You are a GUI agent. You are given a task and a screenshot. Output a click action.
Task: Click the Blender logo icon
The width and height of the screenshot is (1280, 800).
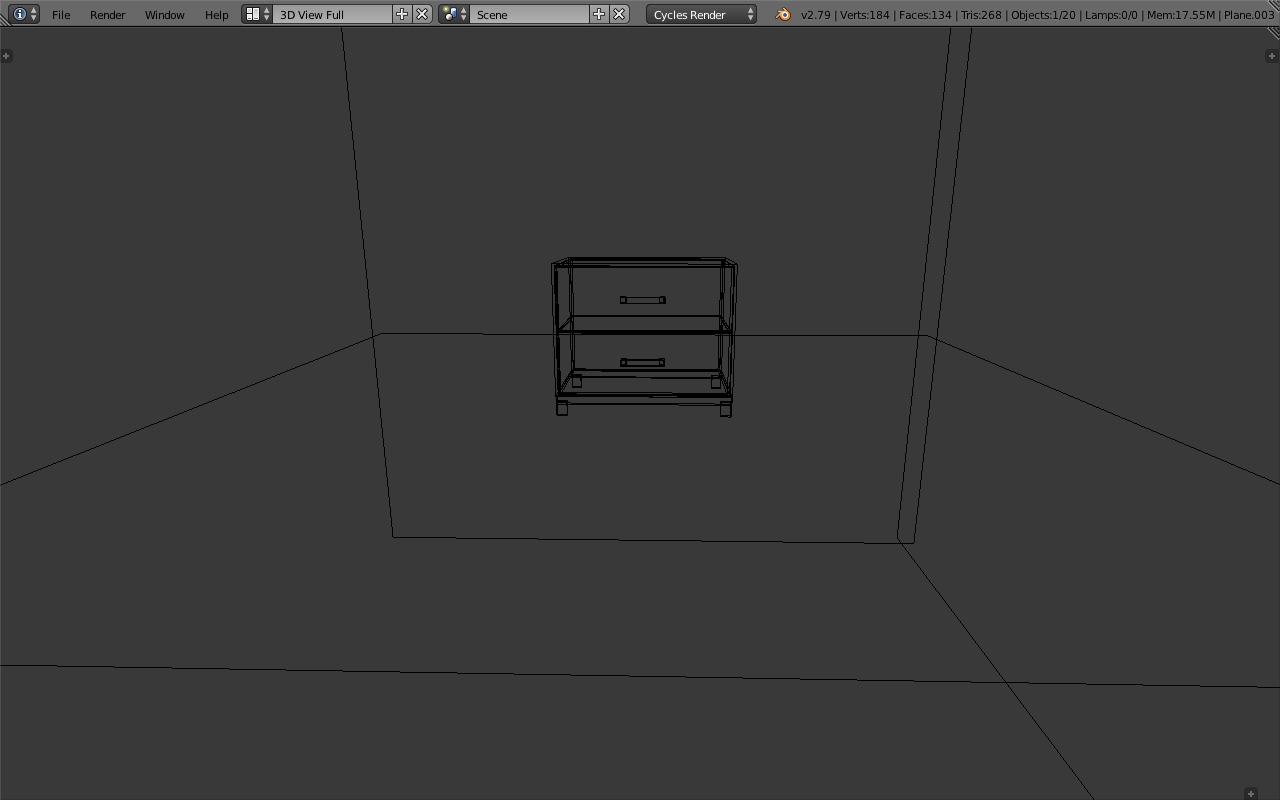click(x=783, y=14)
